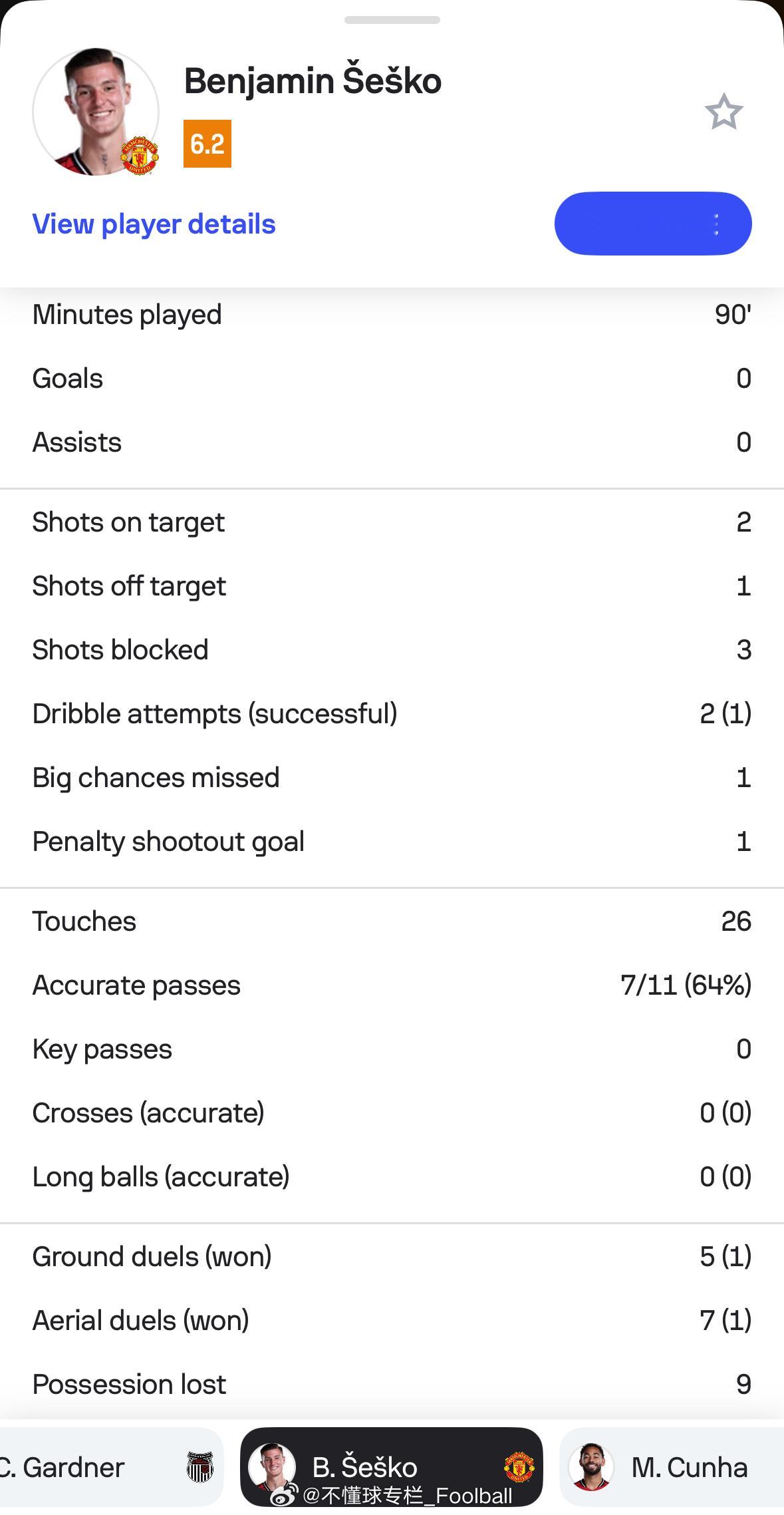Tap the orange 6.2 rating badge
The width and height of the screenshot is (784, 1515).
tap(207, 144)
